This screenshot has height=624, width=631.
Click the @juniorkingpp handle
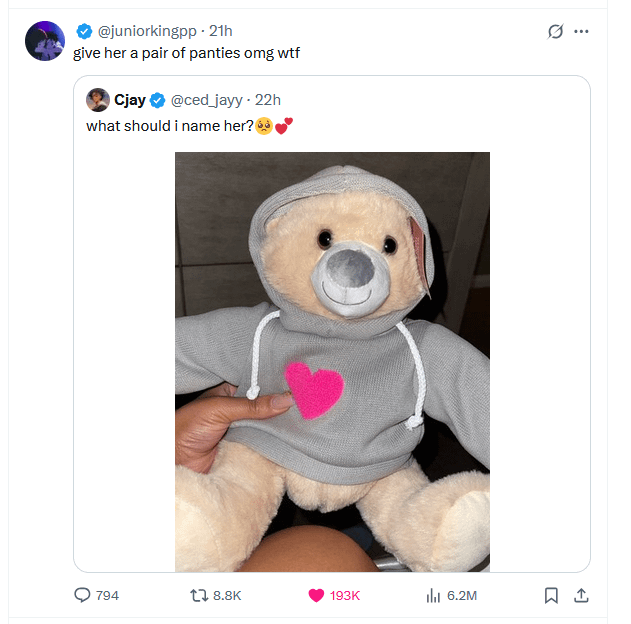147,31
